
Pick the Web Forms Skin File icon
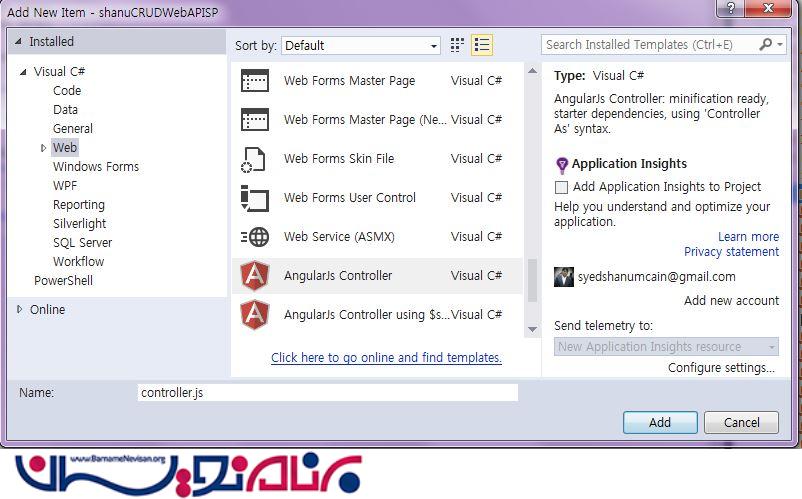tap(255, 159)
